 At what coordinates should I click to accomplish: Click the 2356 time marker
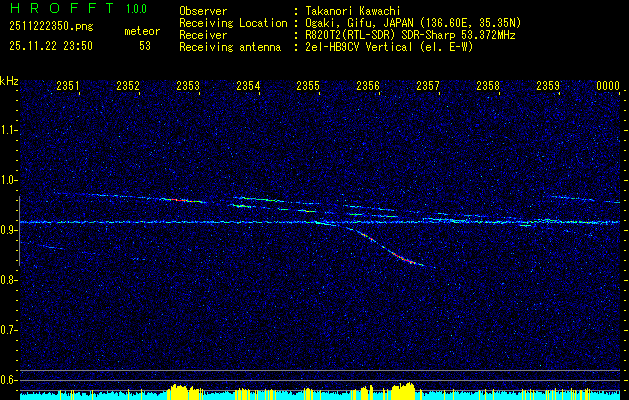tap(368, 86)
